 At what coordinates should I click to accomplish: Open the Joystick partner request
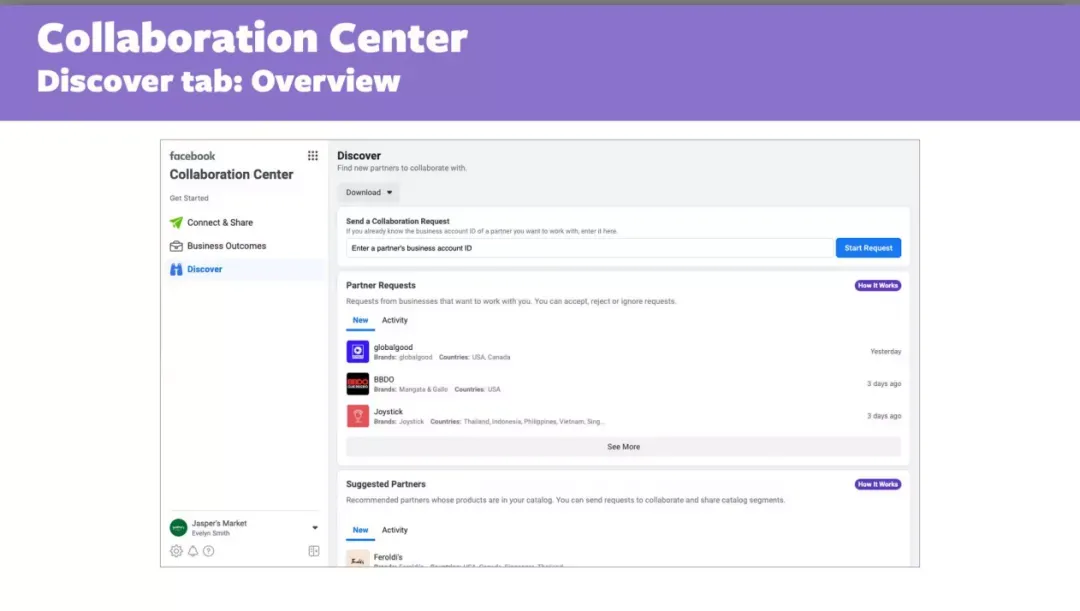pyautogui.click(x=623, y=416)
